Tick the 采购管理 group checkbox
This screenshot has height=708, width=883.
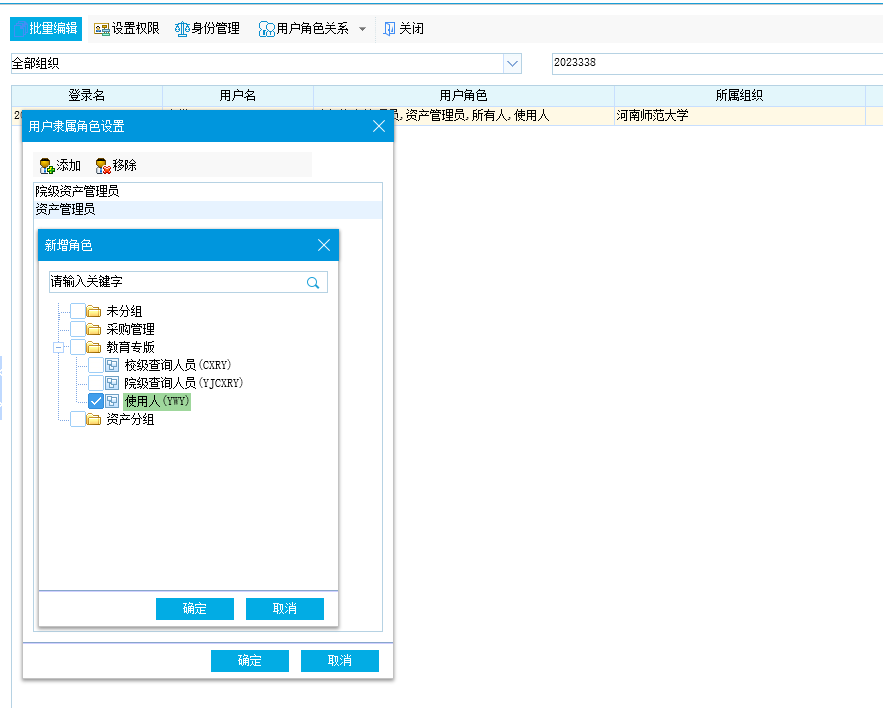click(x=77, y=329)
